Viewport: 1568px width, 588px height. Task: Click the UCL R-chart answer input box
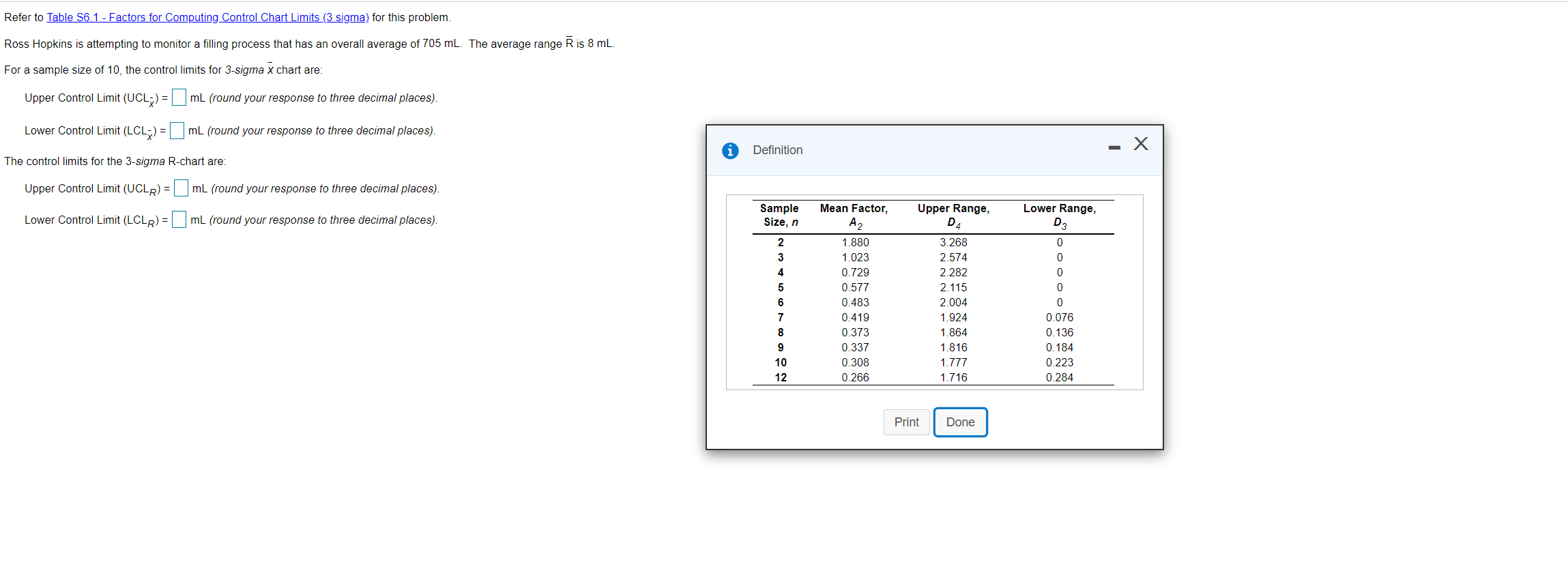[x=181, y=188]
